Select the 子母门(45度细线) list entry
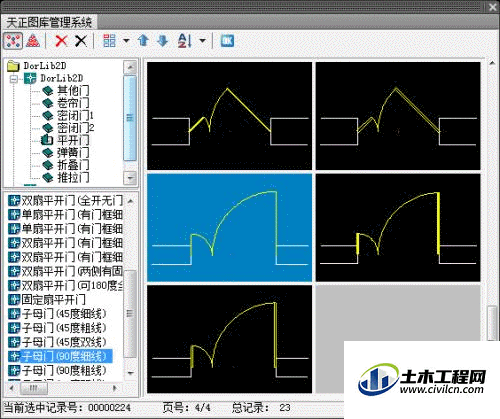Viewport: 500px width, 419px height. (x=57, y=314)
